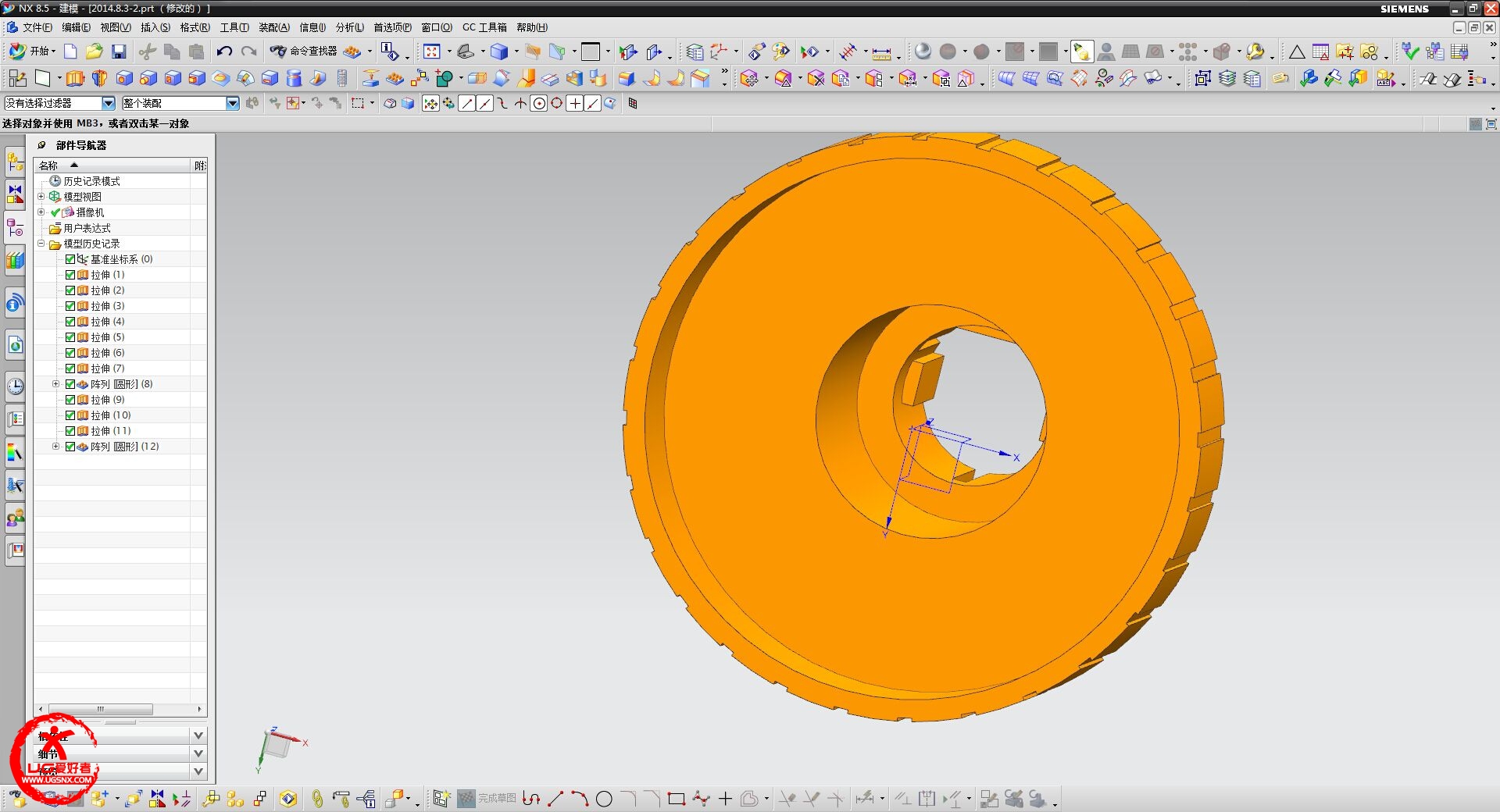Open the History clock sidebar icon
The width and height of the screenshot is (1500, 812).
tap(15, 386)
